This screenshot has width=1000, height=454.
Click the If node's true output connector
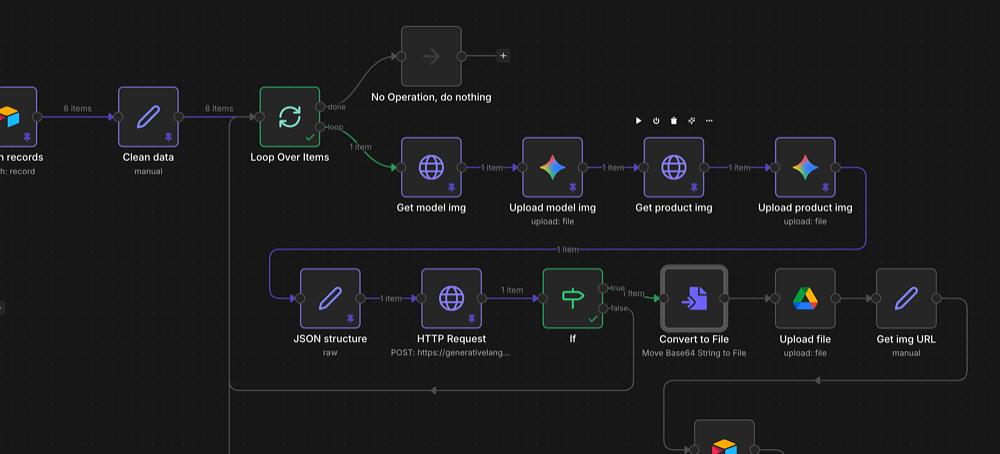point(603,288)
